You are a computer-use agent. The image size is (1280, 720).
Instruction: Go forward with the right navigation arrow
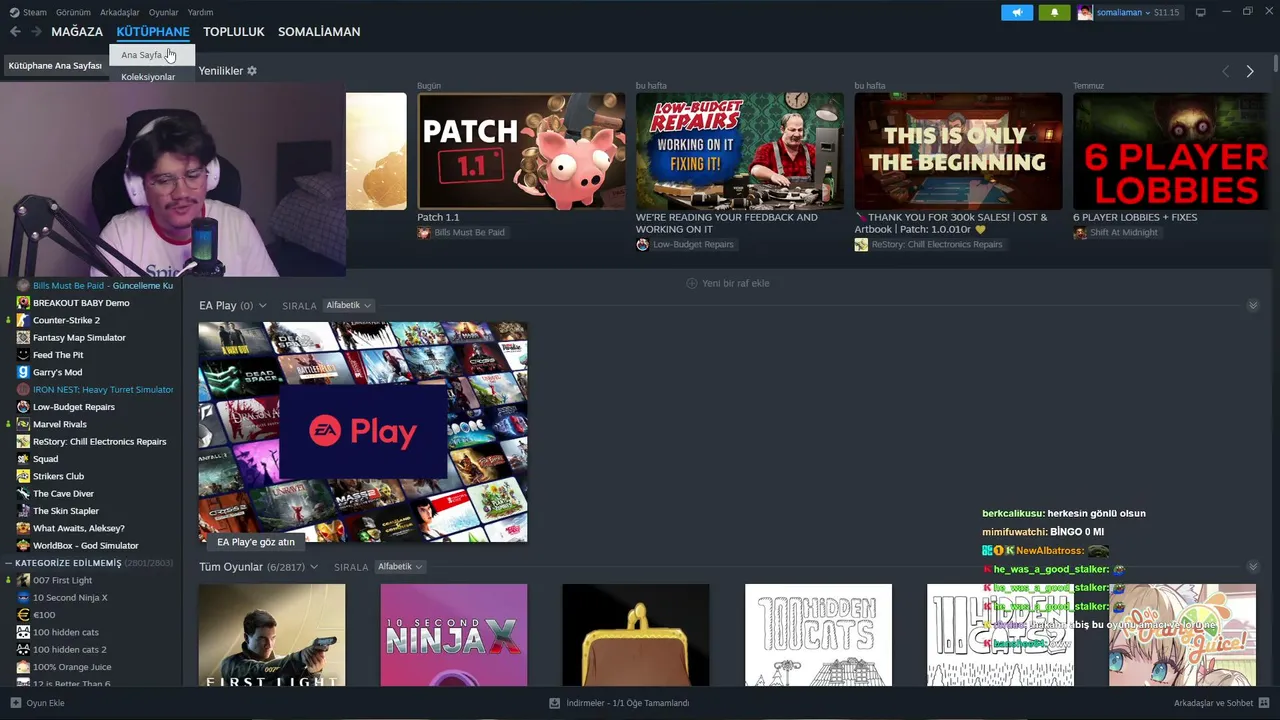point(36,32)
